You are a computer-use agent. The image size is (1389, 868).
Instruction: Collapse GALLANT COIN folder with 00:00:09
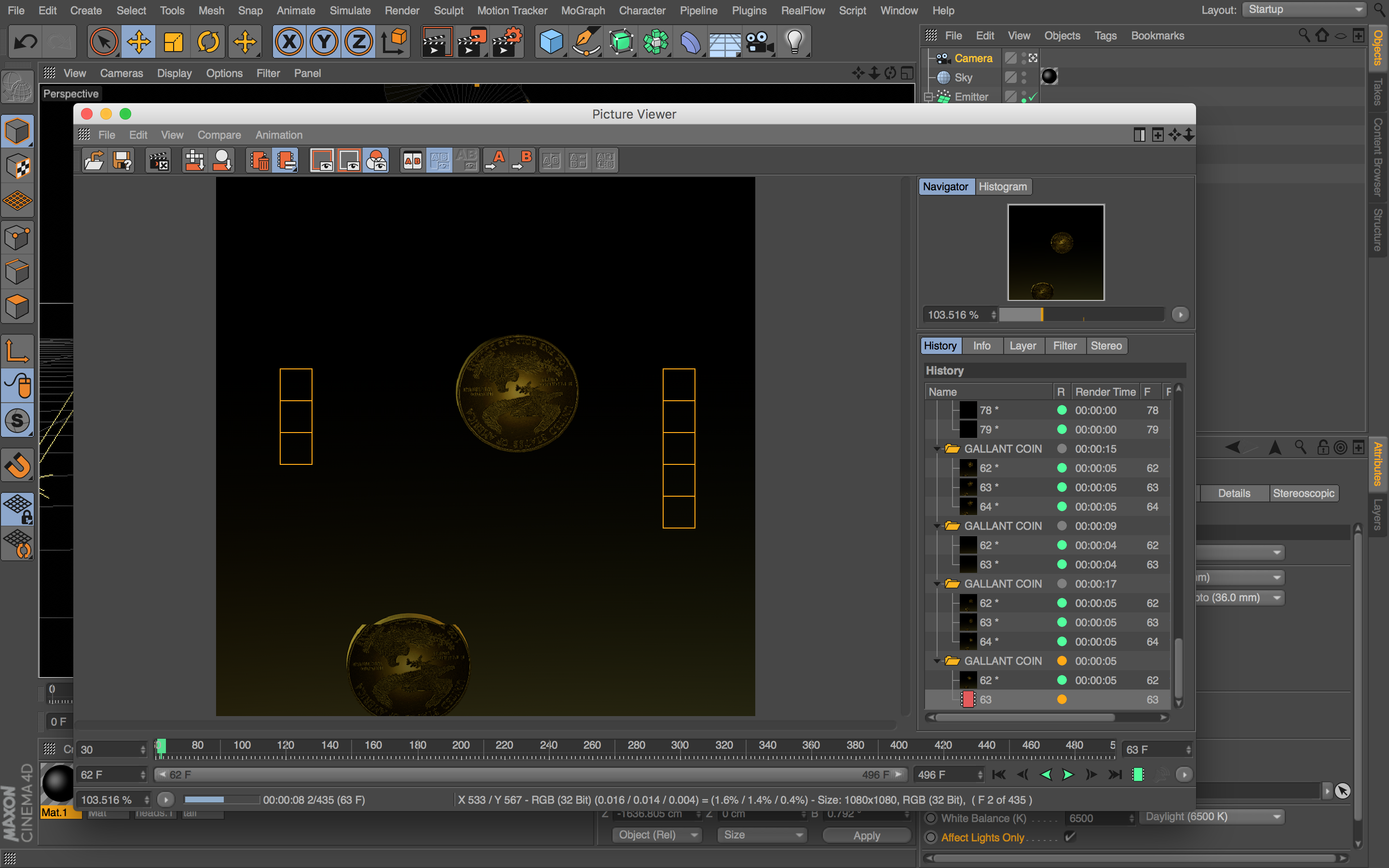click(x=937, y=526)
